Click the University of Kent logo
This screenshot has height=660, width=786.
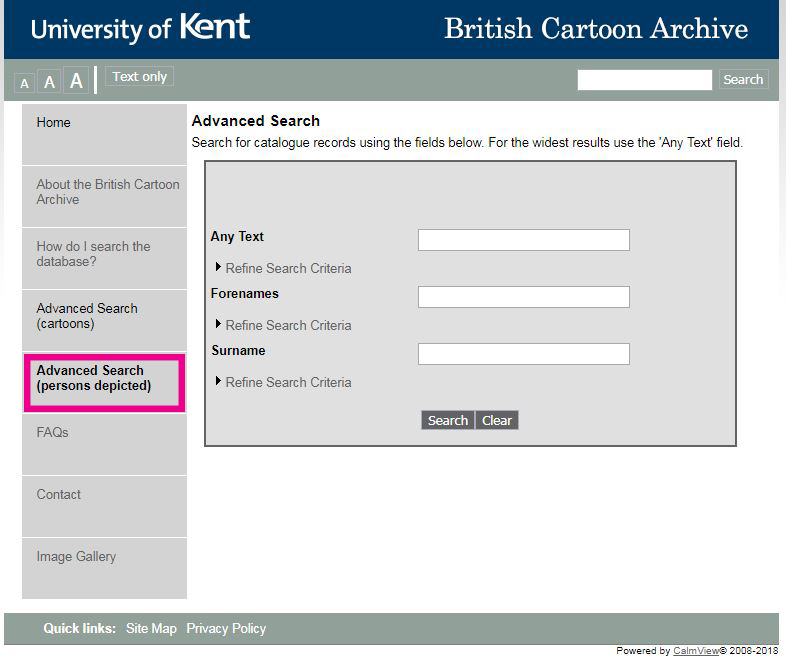tap(140, 28)
